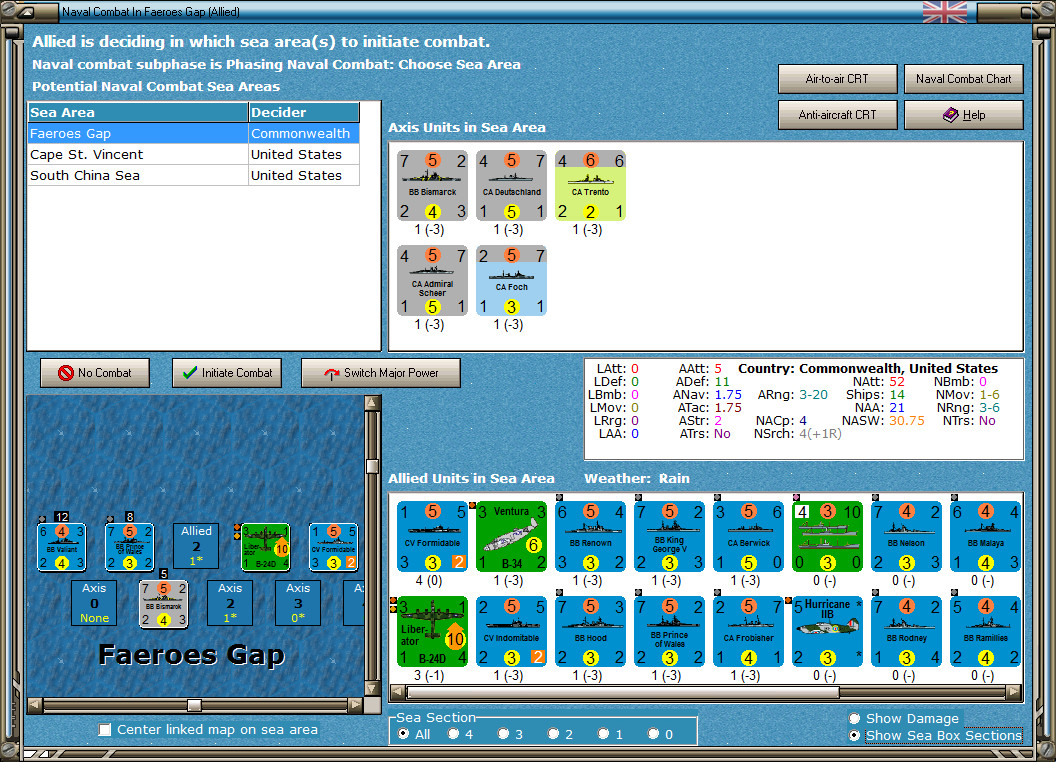1056x762 pixels.
Task: Select the BB Rodney unit counter
Action: 906,631
